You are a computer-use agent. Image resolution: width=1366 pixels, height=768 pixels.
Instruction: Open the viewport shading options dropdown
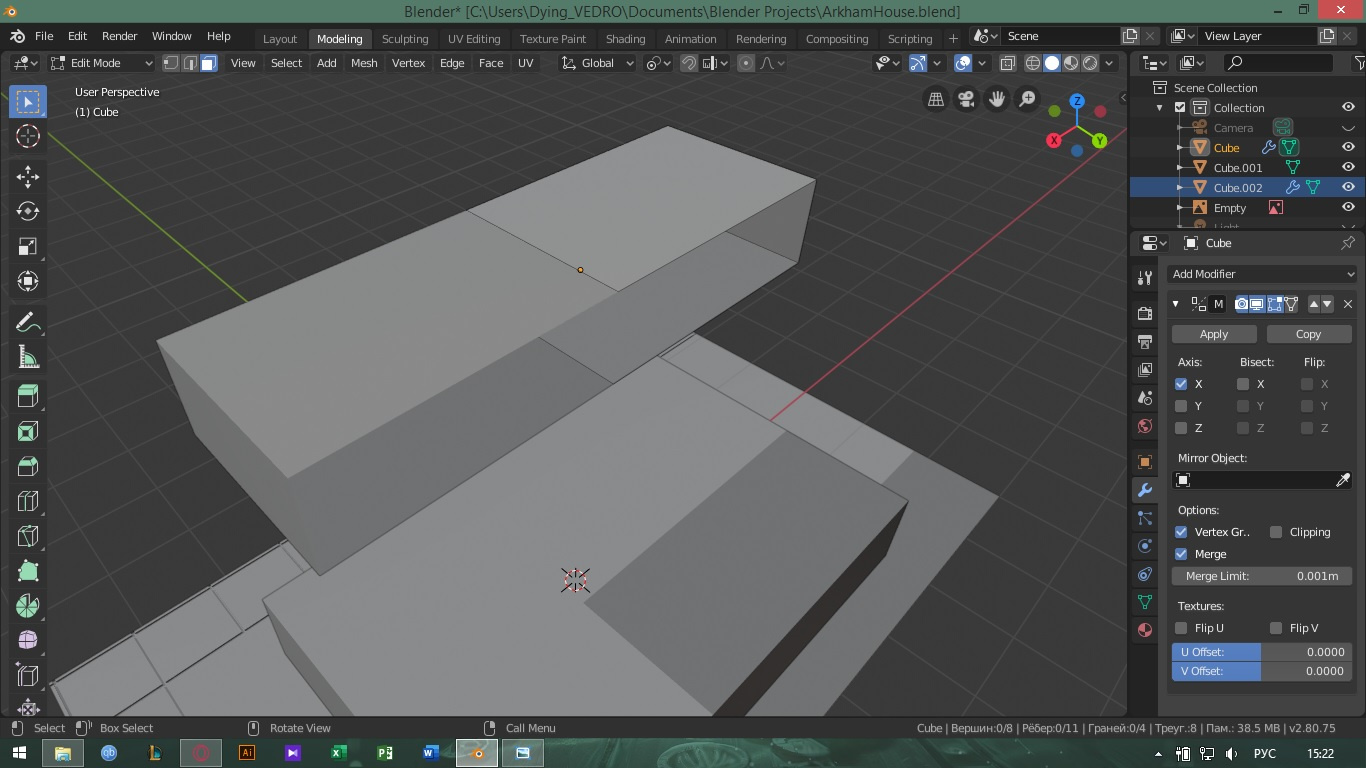click(x=1109, y=63)
